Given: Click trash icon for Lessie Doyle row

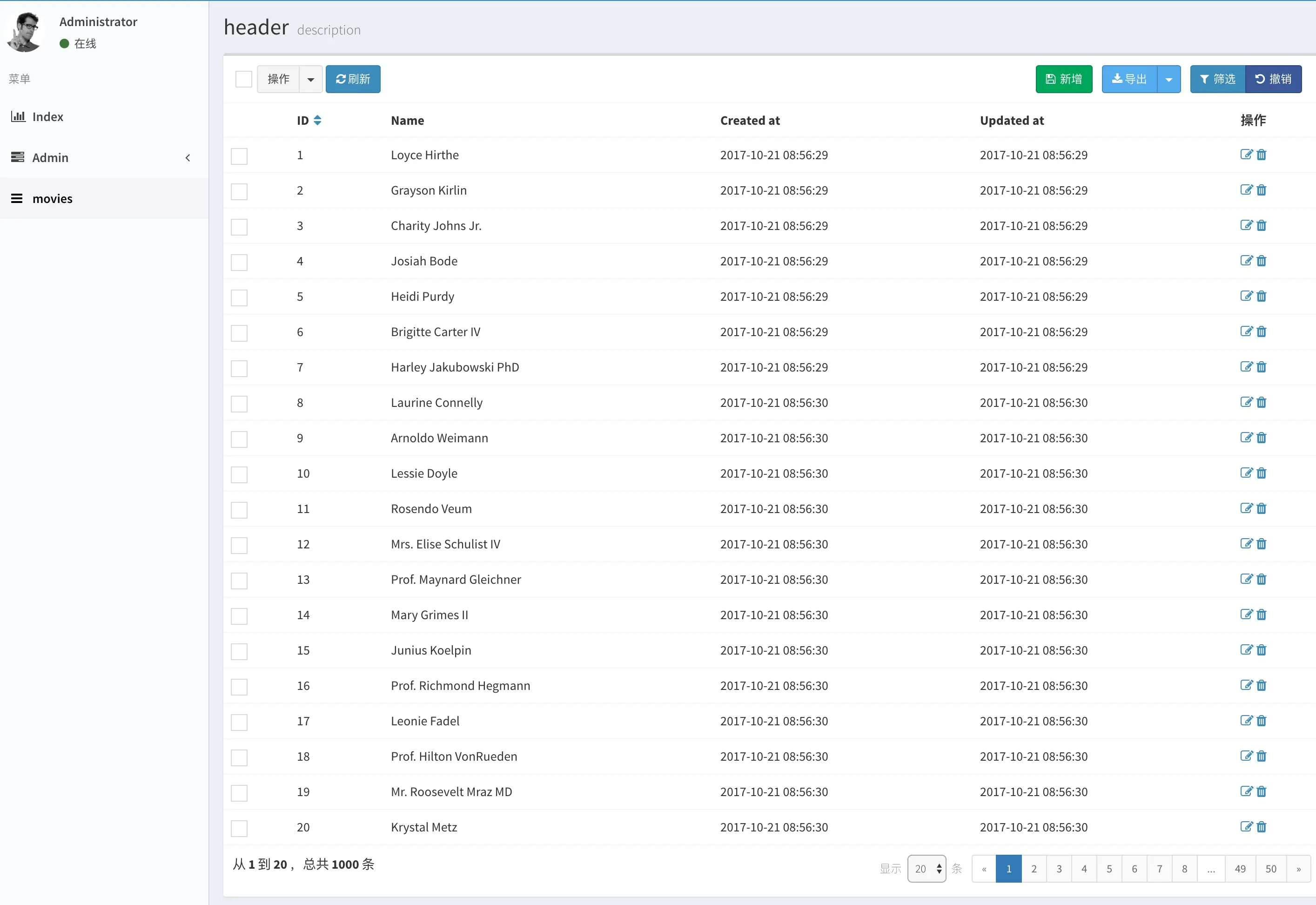Looking at the screenshot, I should click(1262, 473).
